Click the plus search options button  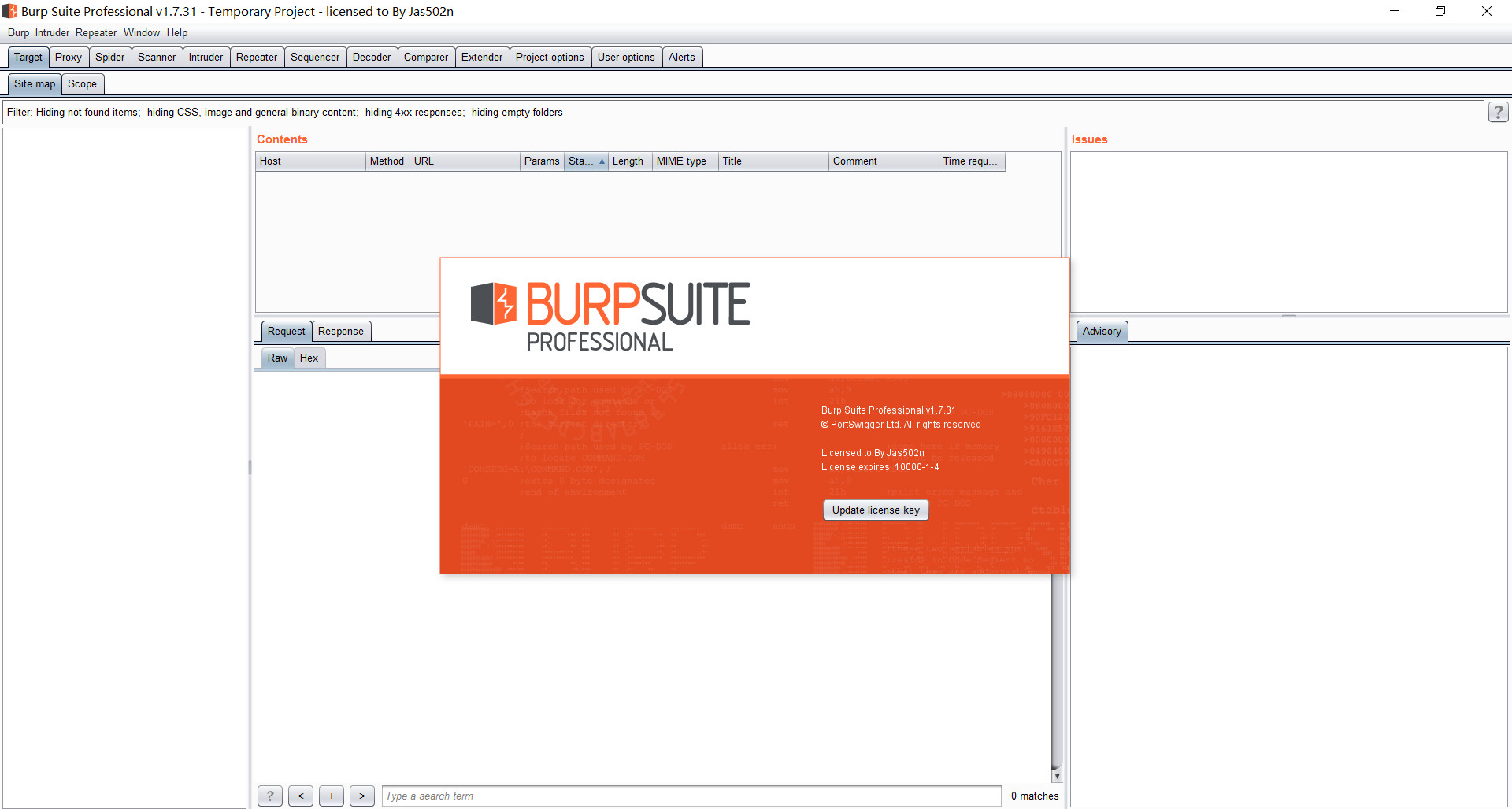coord(332,796)
